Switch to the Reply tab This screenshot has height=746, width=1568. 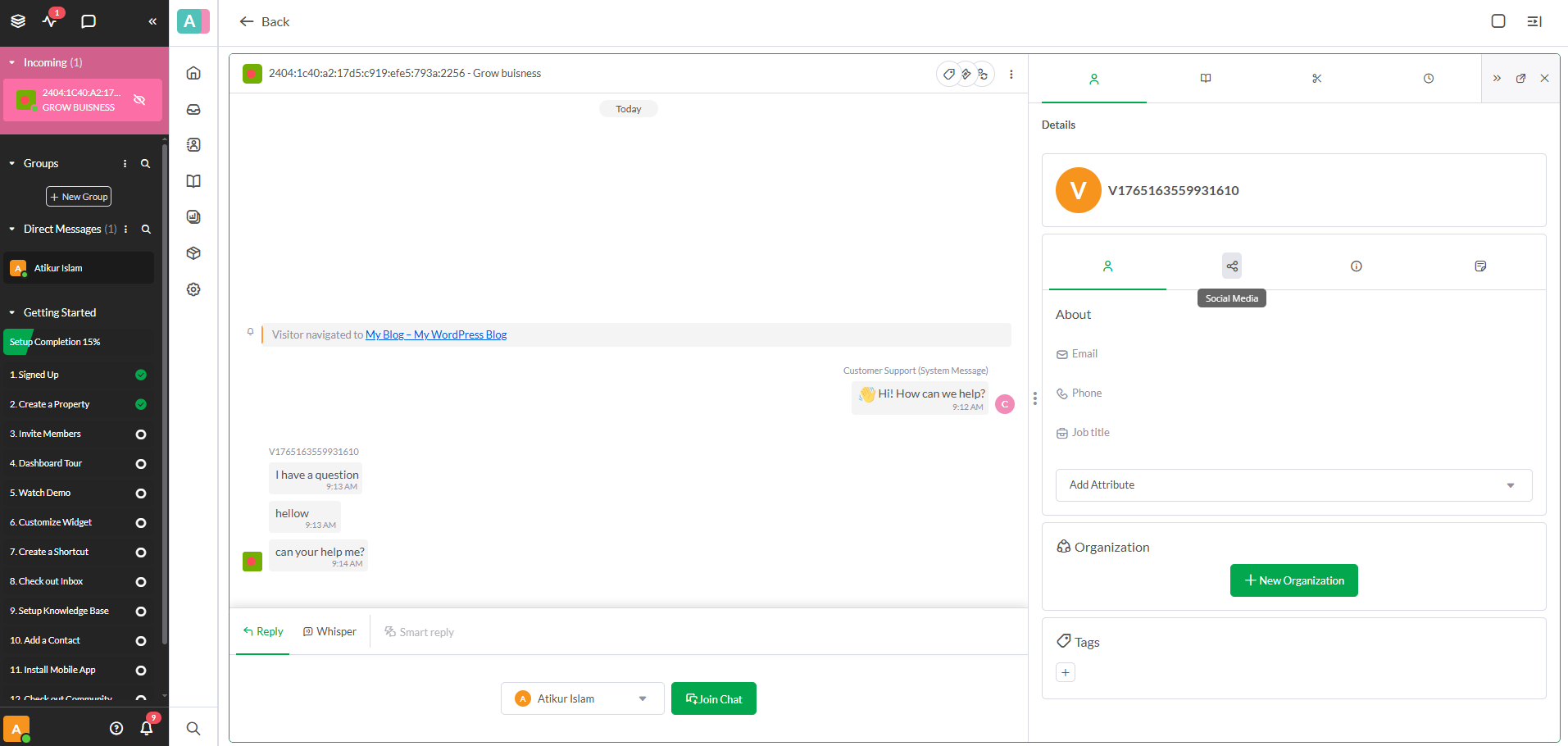pyautogui.click(x=263, y=632)
